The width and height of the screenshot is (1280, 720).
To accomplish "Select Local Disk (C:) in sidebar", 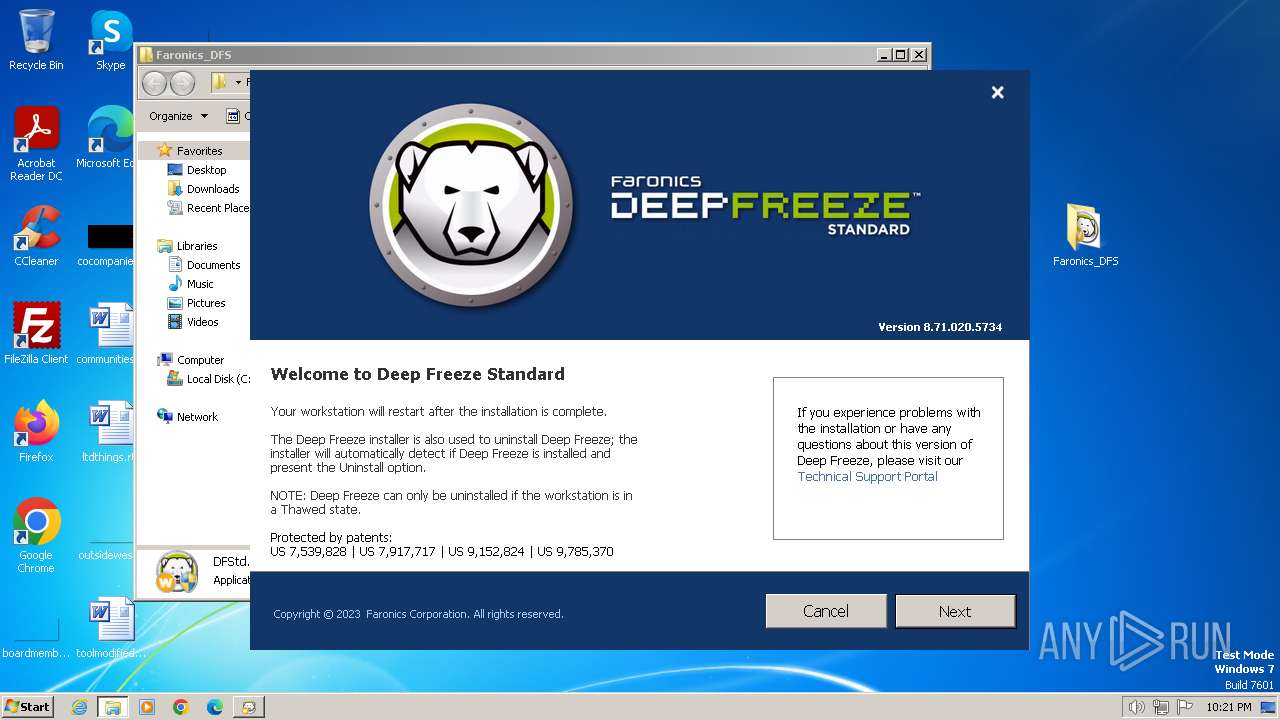I will coord(208,379).
